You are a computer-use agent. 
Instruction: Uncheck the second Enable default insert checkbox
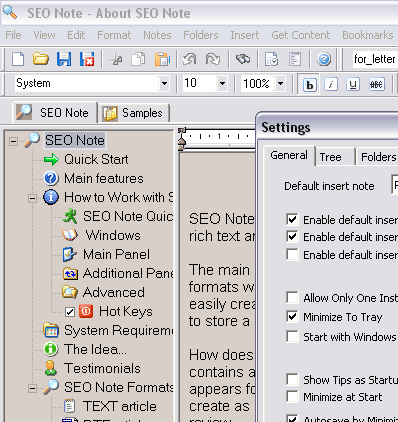pyautogui.click(x=292, y=237)
